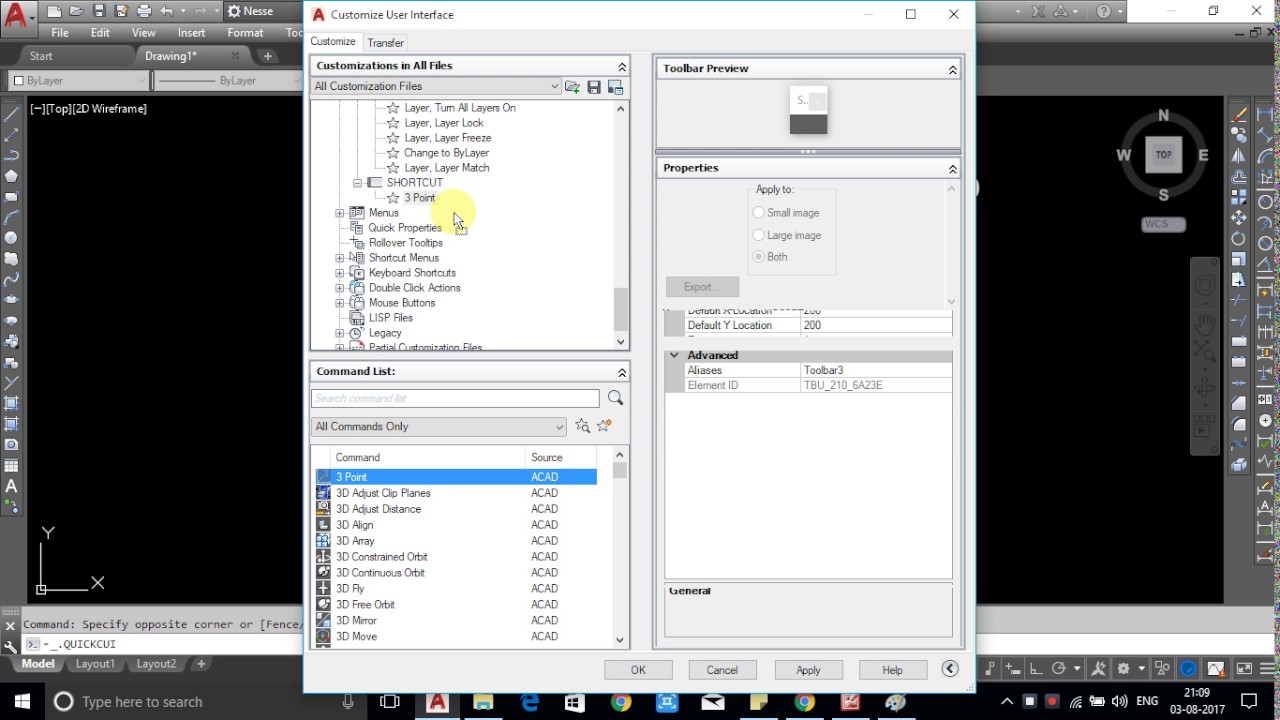Open the Format menu in AutoCAD

click(x=245, y=33)
